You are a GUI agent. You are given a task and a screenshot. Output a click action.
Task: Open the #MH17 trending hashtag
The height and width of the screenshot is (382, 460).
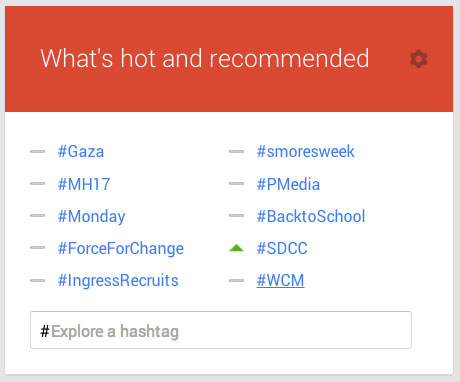(84, 184)
